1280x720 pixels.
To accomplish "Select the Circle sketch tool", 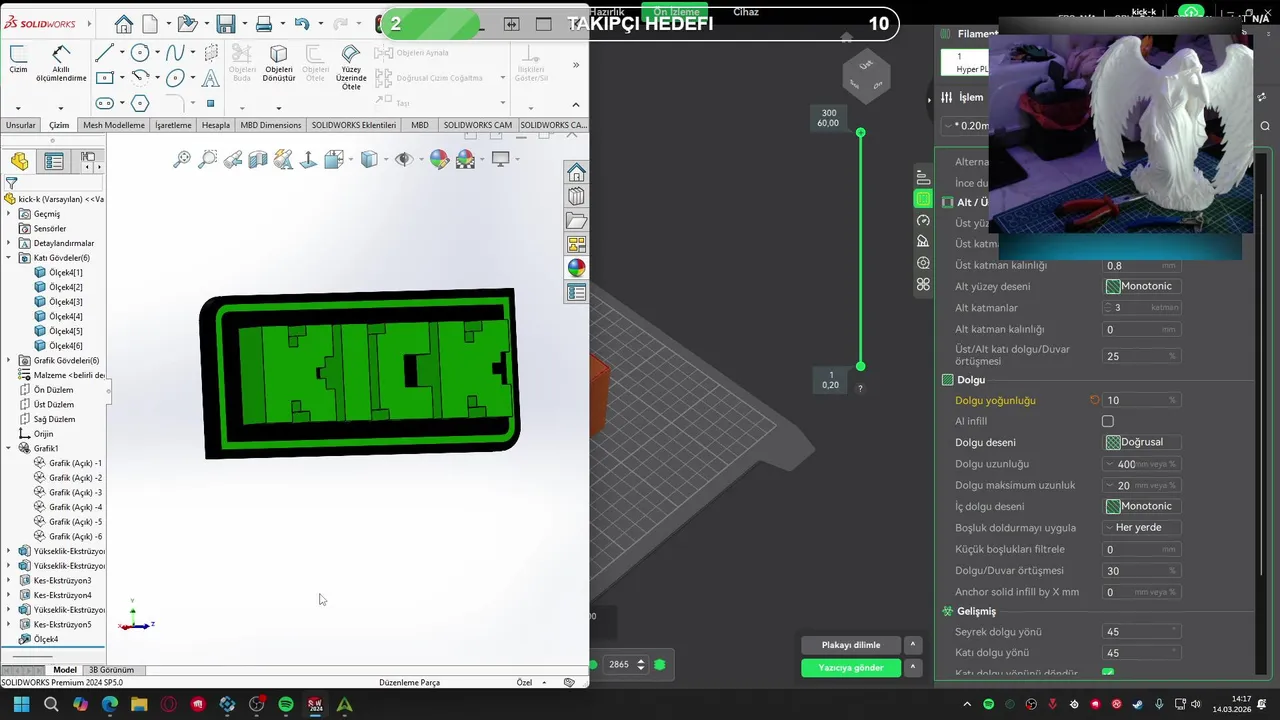I will 140,53.
